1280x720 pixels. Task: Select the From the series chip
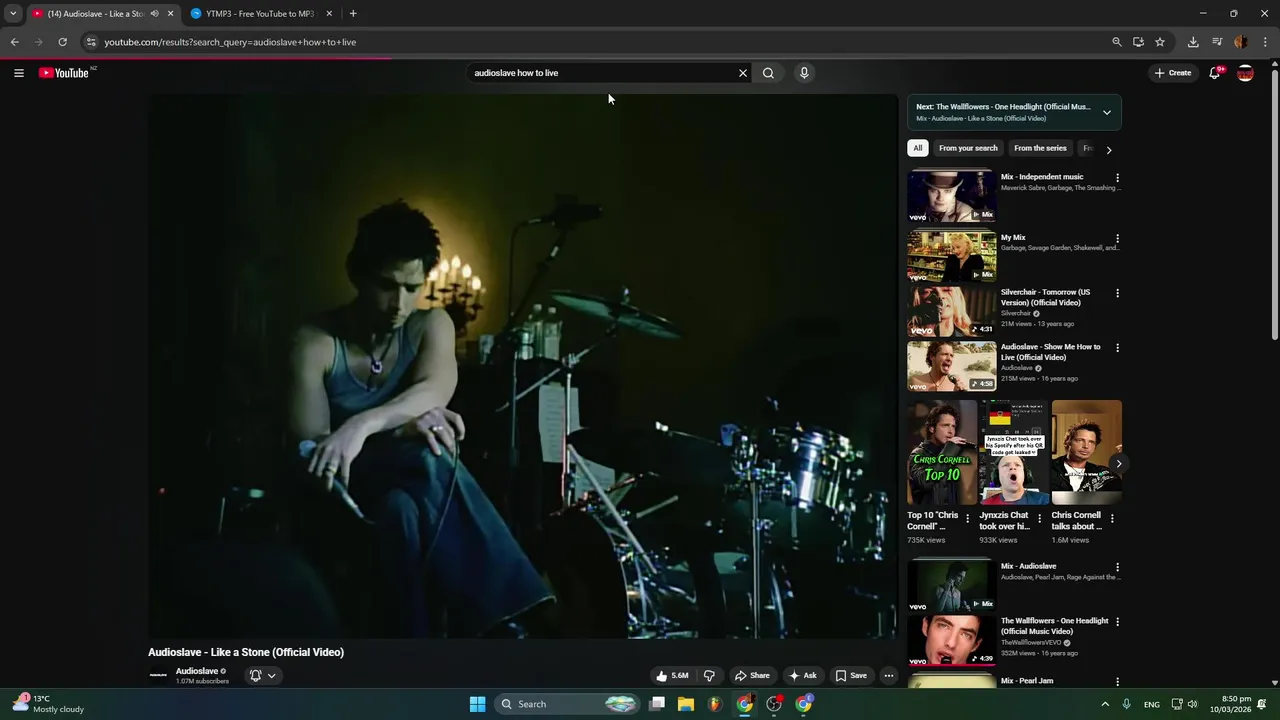(x=1040, y=148)
